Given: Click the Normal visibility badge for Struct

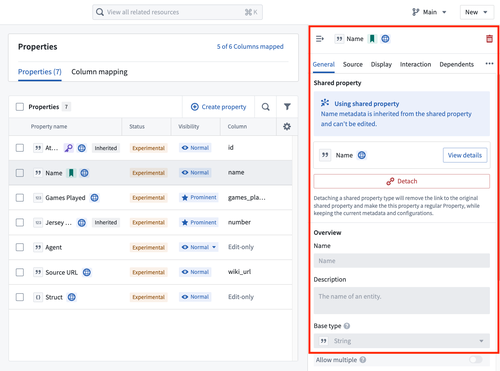Looking at the screenshot, I should [x=195, y=297].
